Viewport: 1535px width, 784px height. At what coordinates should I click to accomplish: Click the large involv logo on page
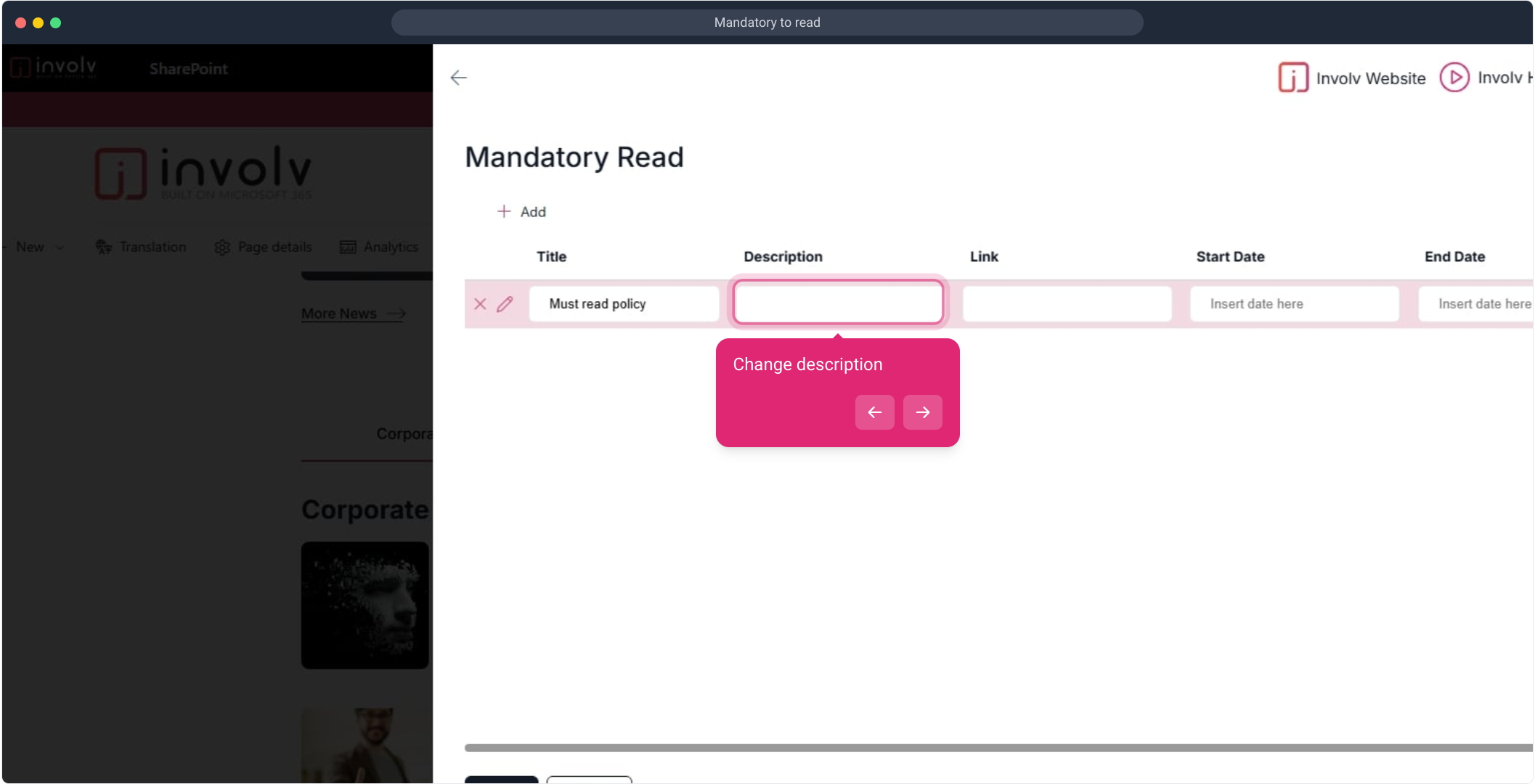[x=203, y=173]
